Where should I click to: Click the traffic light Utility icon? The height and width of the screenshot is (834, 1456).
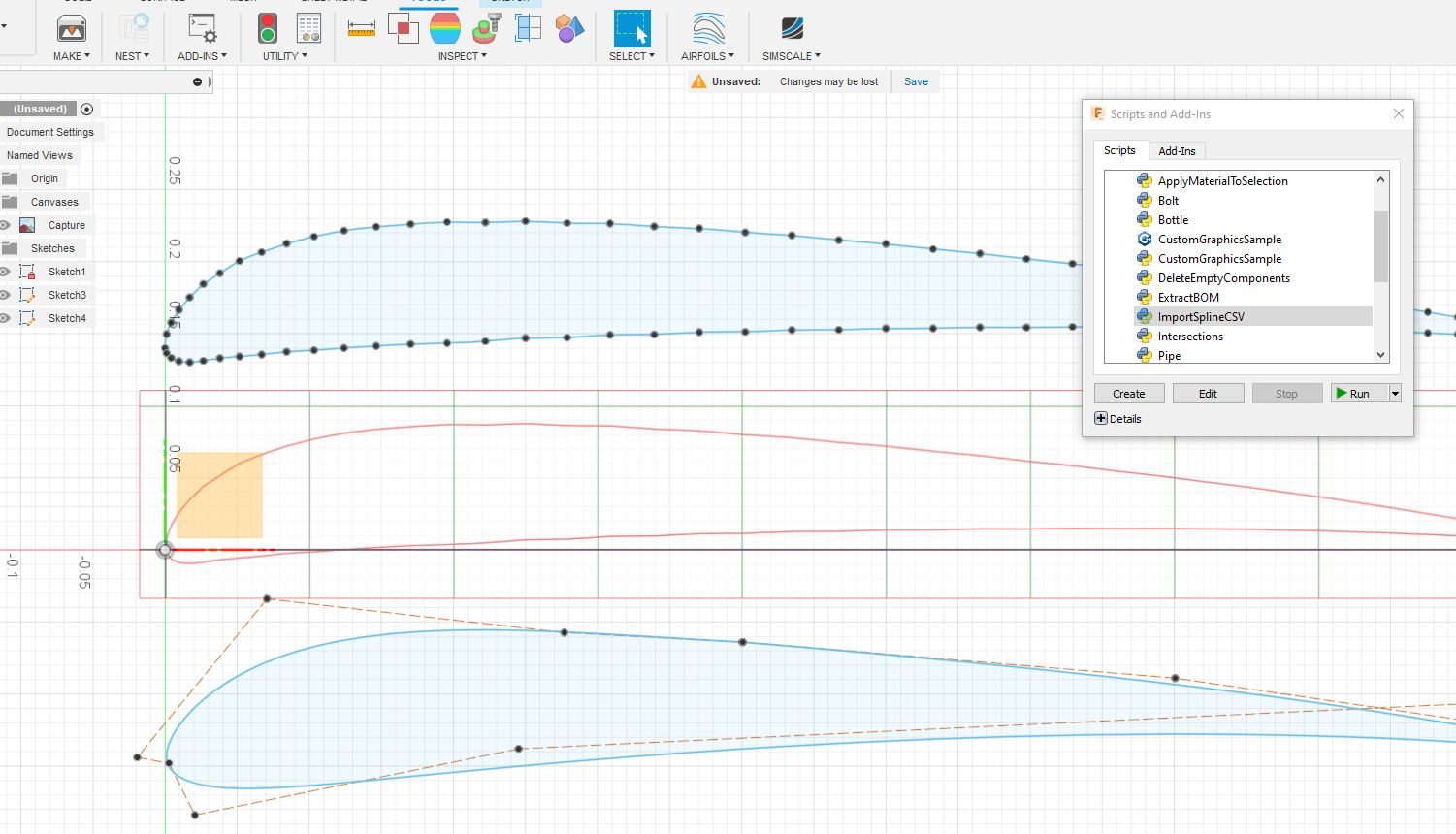point(267,29)
